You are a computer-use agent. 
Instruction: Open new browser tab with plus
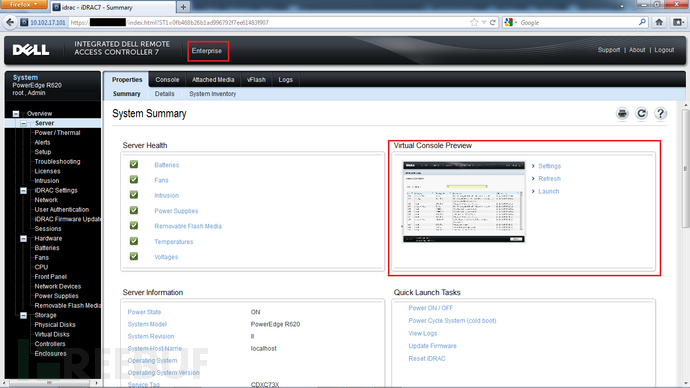coord(183,7)
